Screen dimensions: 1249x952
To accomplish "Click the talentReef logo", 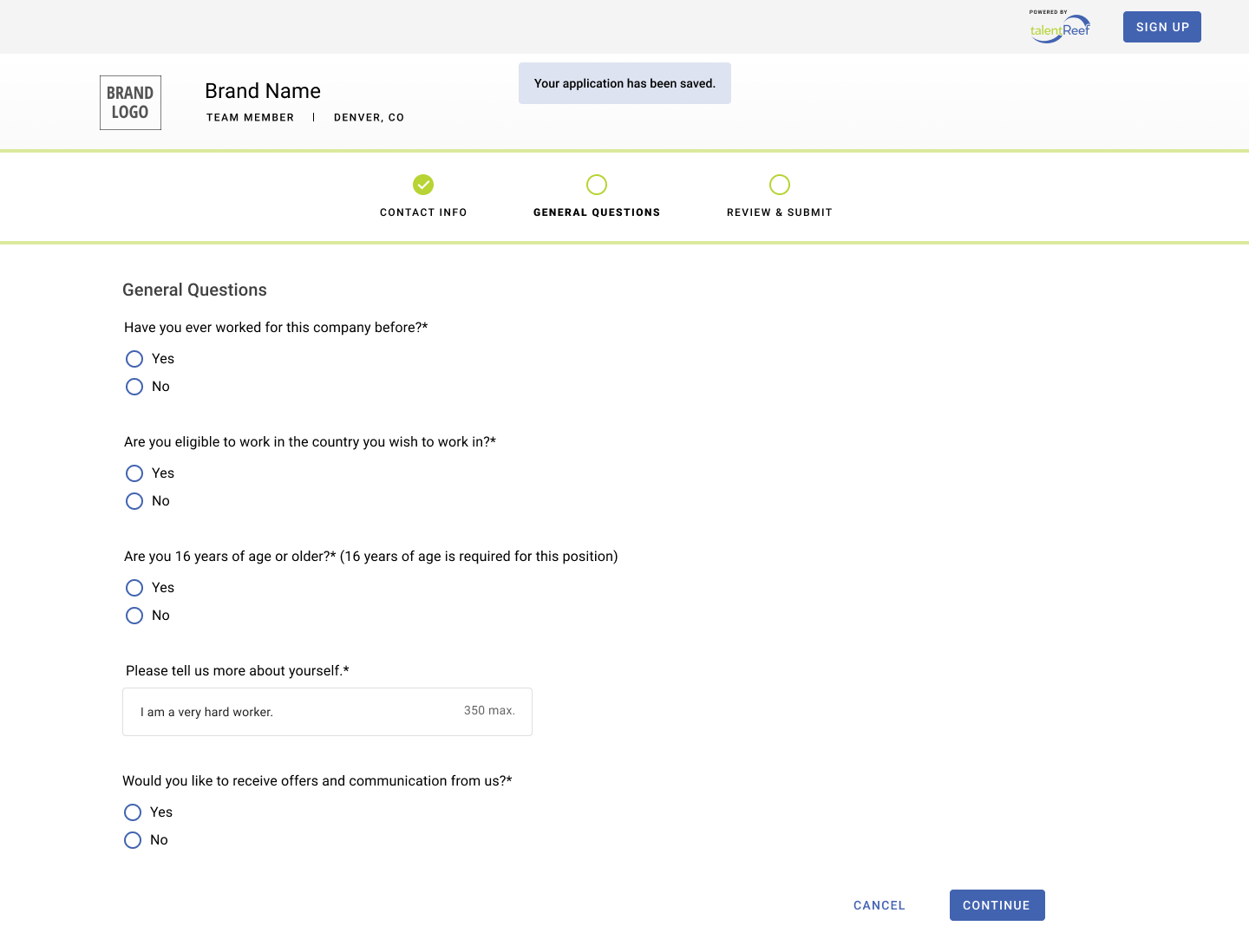I will tap(1059, 27).
